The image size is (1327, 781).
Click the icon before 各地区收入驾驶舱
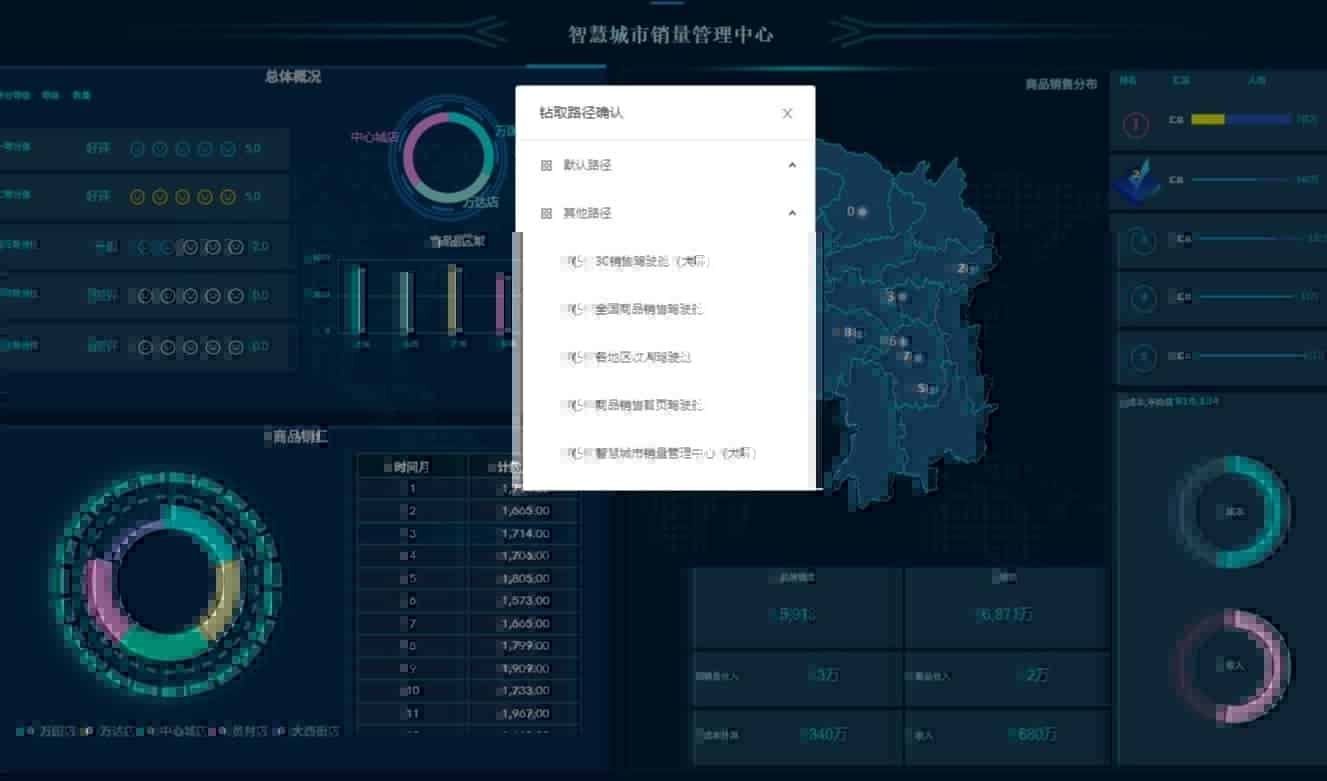click(576, 357)
